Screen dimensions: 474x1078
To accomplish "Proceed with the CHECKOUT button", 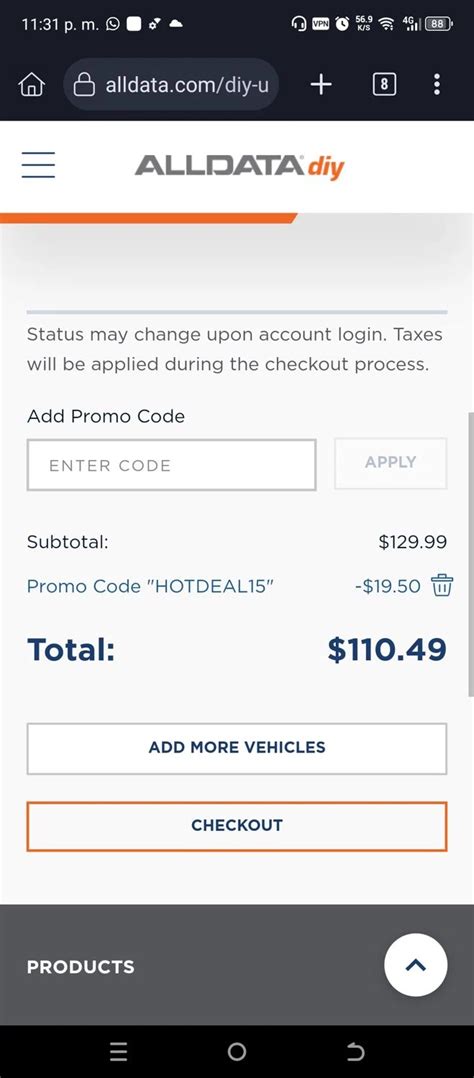I will pos(237,826).
